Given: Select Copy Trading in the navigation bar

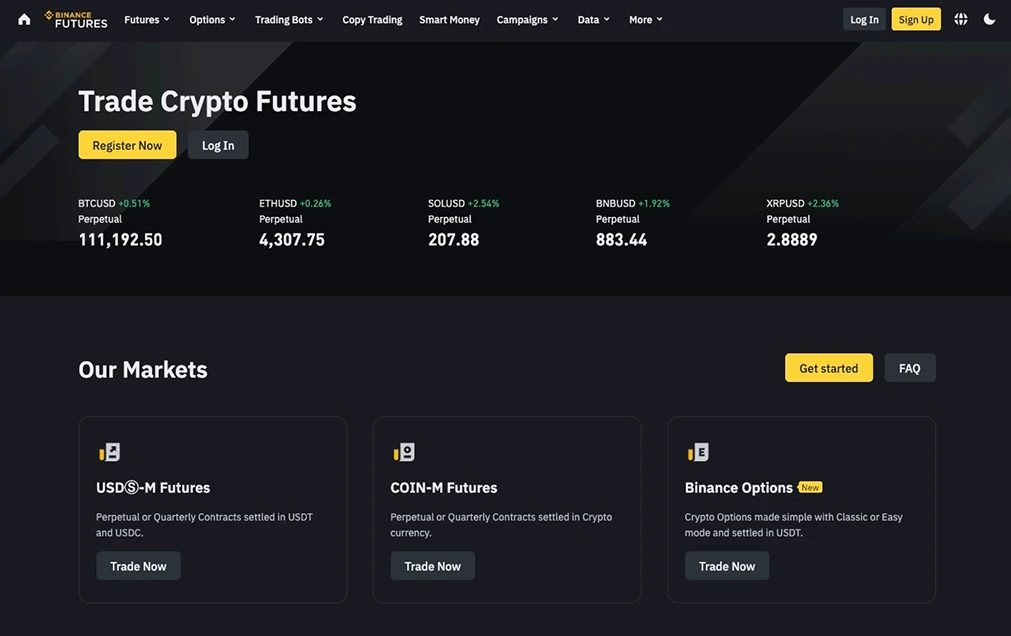Looking at the screenshot, I should point(371,18).
